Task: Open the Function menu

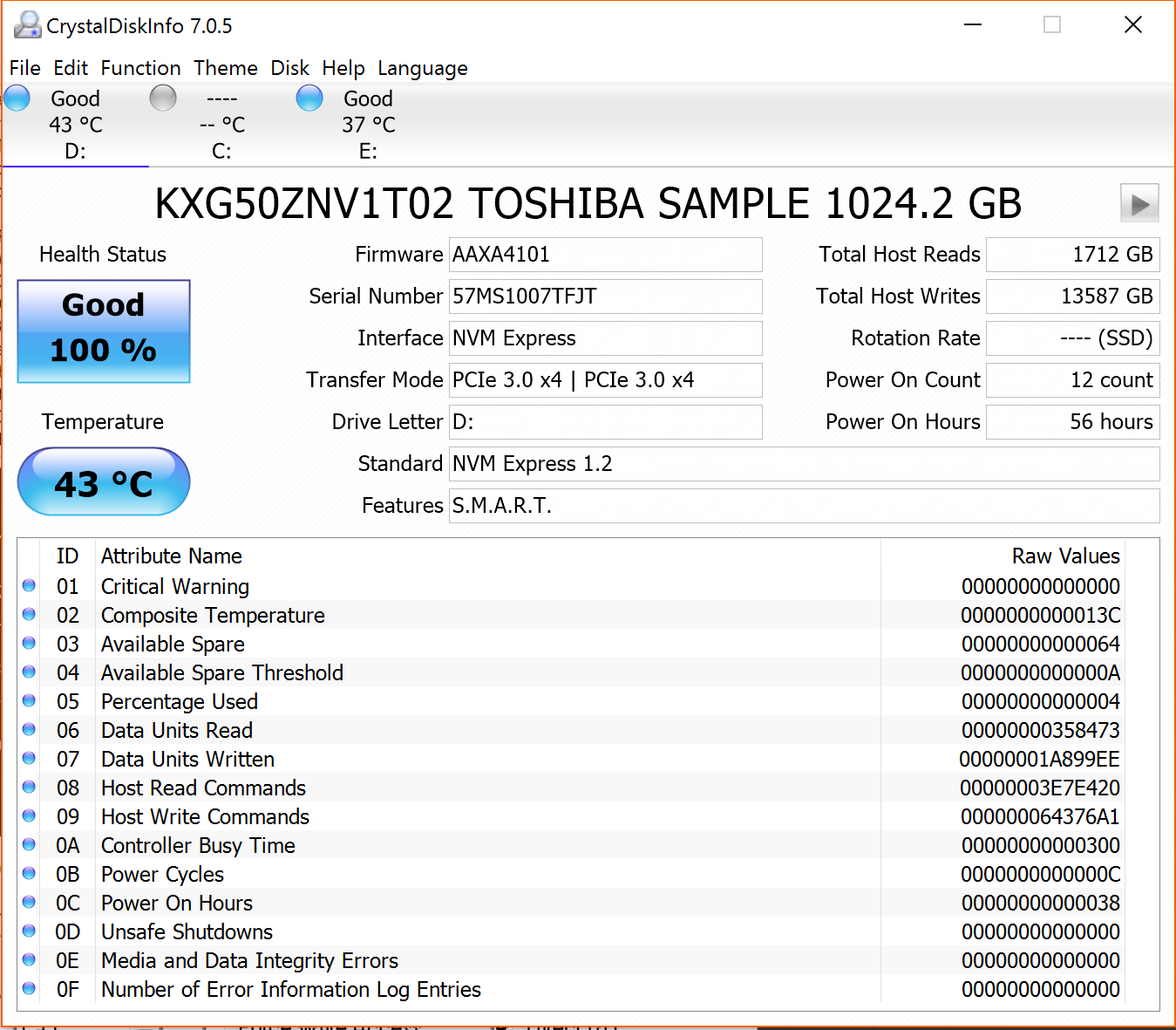Action: [140, 68]
